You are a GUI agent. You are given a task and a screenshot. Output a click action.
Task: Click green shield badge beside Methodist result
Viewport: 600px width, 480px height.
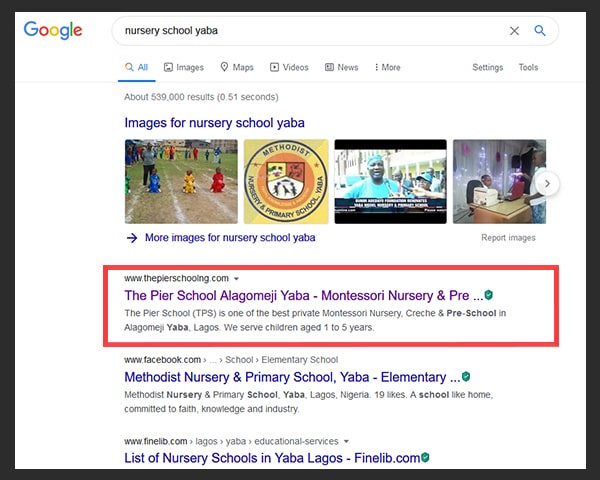pyautogui.click(x=466, y=377)
